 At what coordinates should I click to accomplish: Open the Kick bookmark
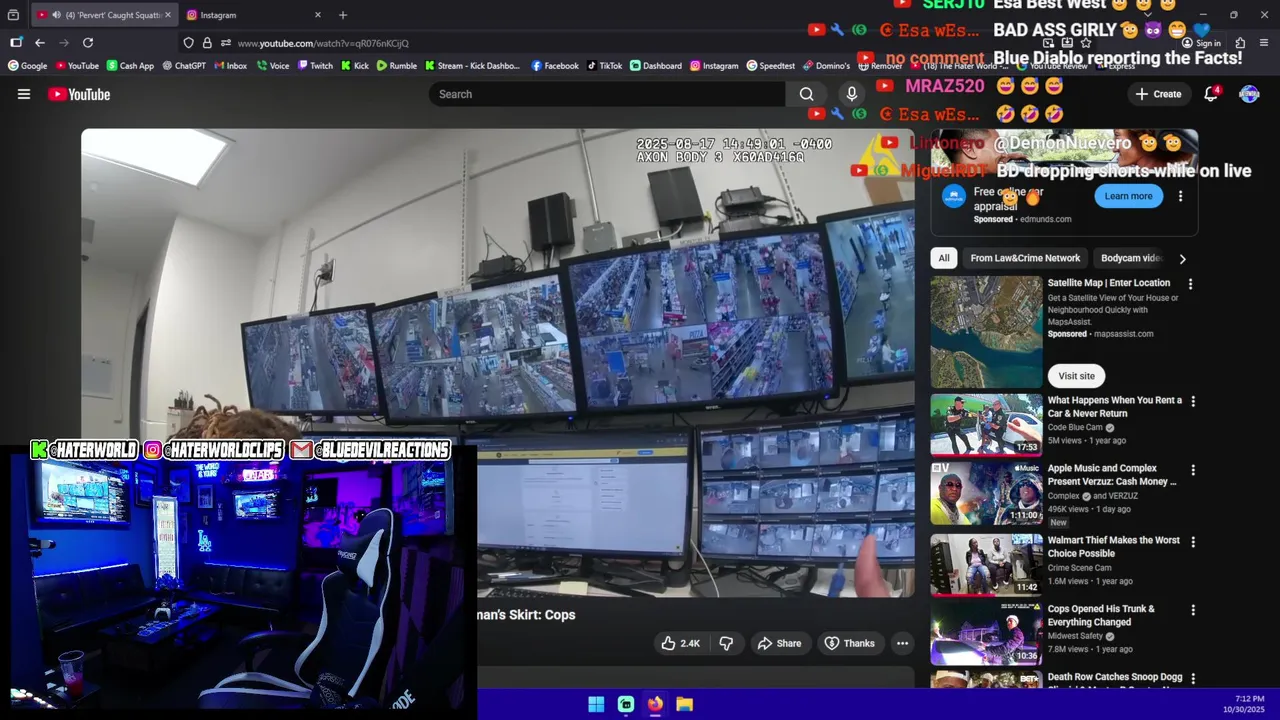[355, 66]
